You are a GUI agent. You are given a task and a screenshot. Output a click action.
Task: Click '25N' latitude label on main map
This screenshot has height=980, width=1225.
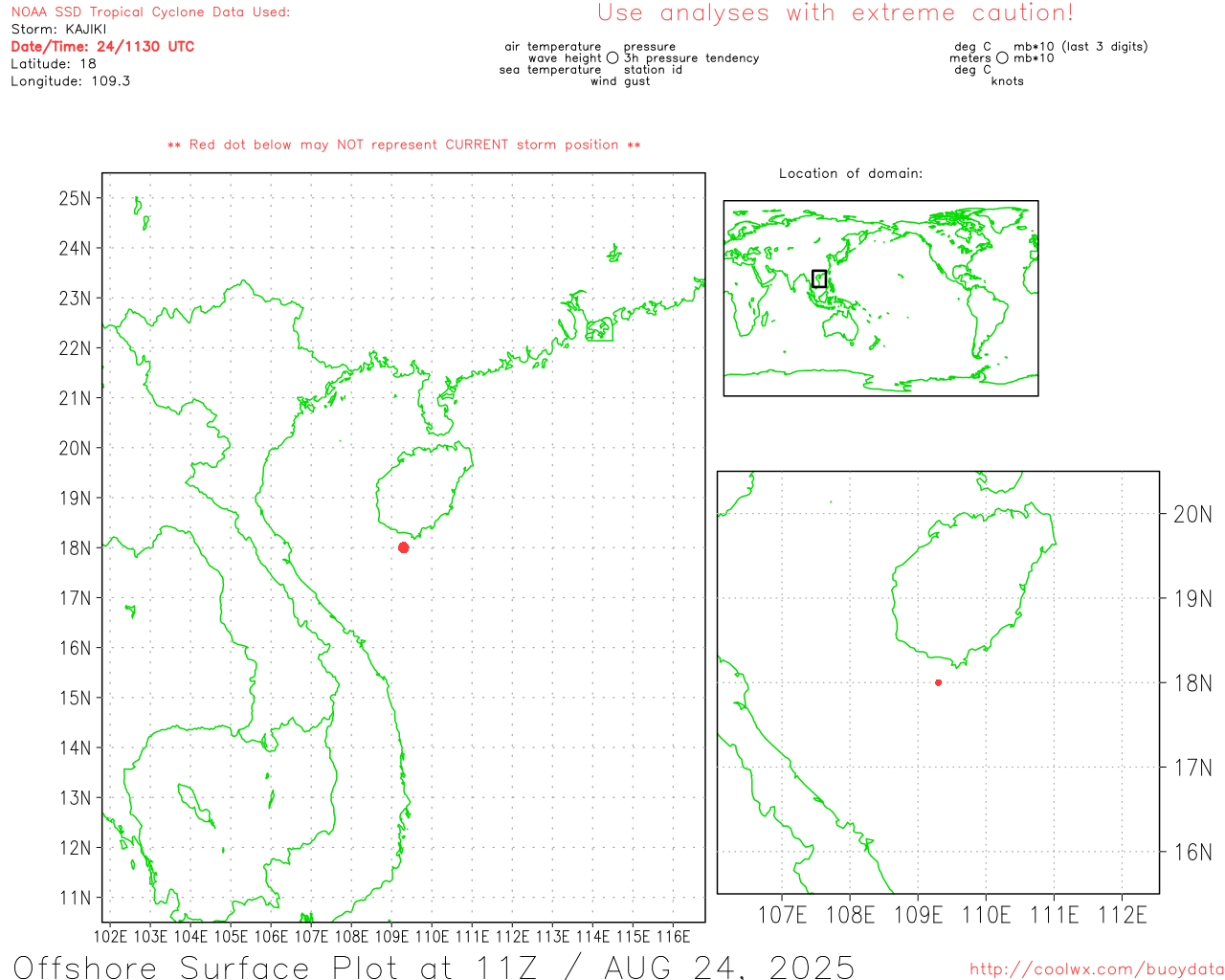pyautogui.click(x=75, y=199)
